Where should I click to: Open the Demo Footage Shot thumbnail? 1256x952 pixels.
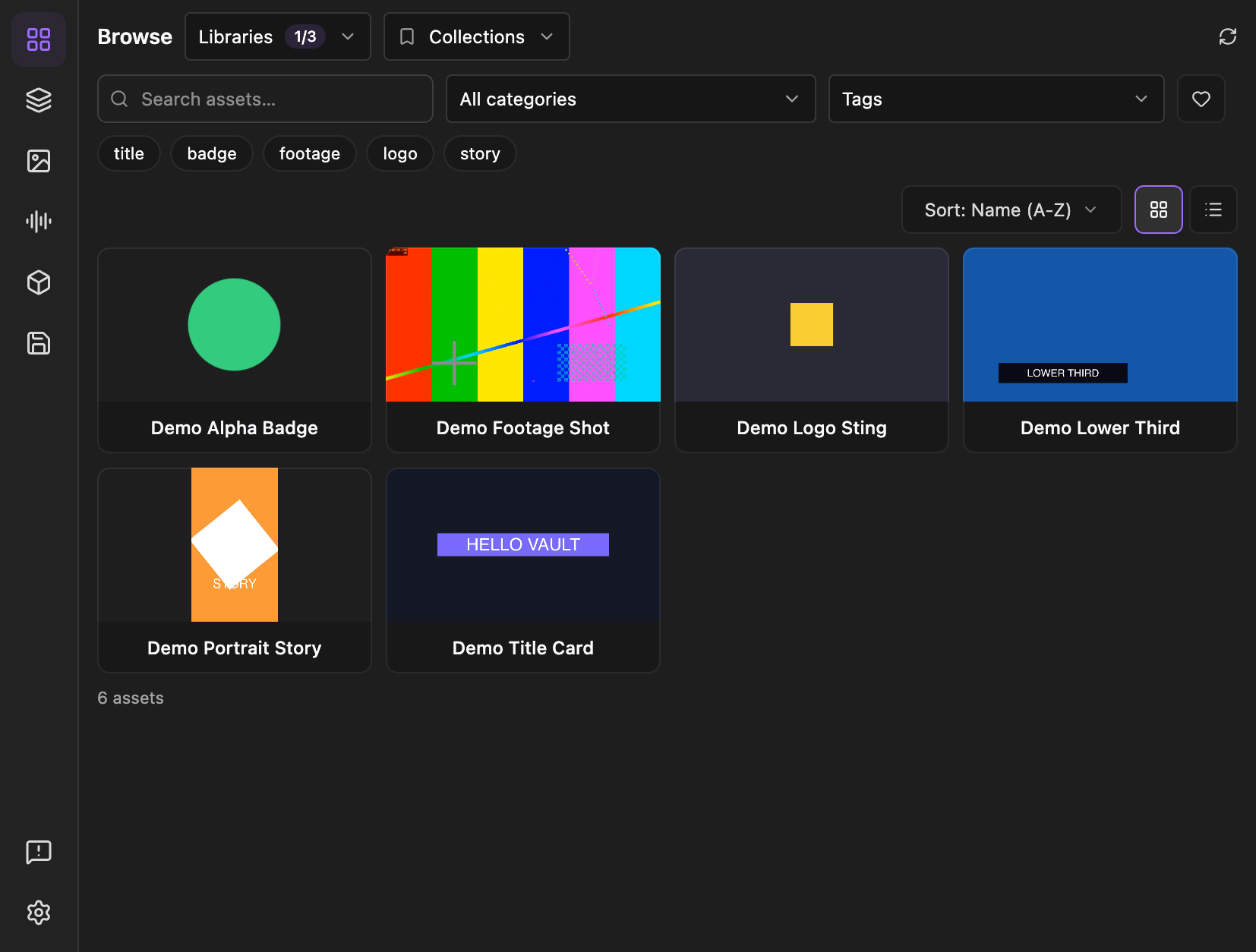523,325
